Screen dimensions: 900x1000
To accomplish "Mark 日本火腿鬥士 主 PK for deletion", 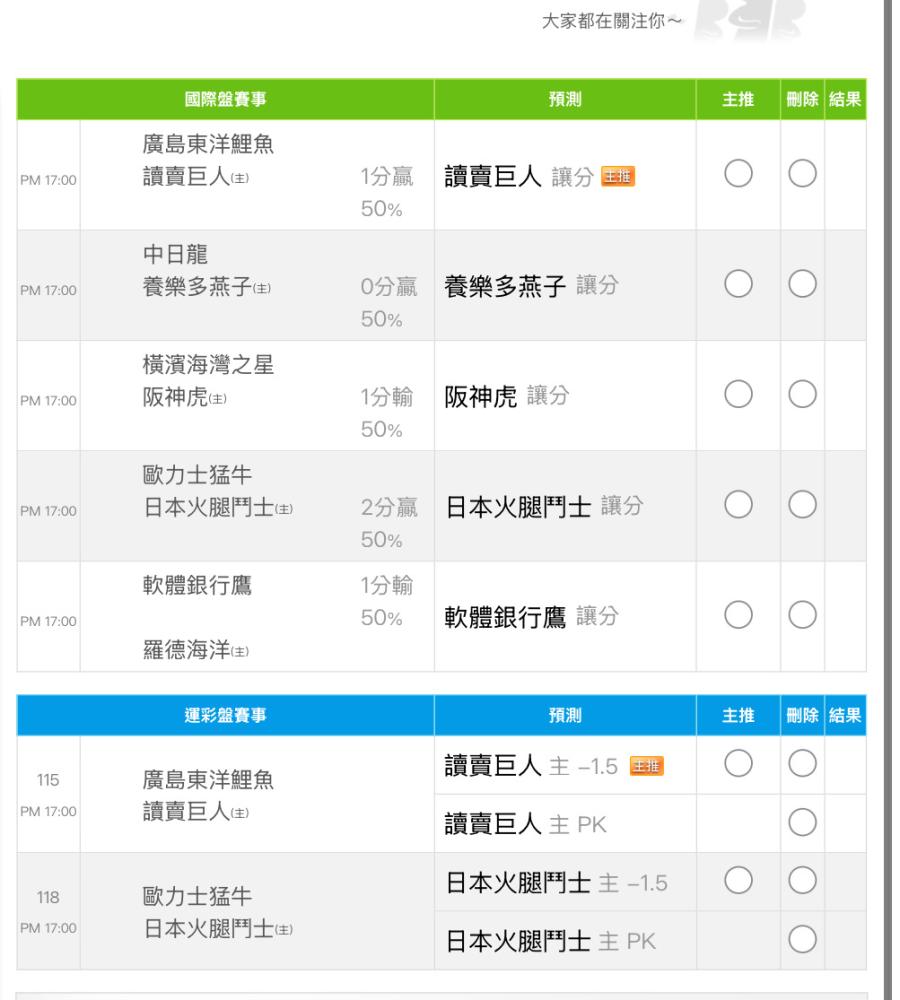I will (802, 940).
